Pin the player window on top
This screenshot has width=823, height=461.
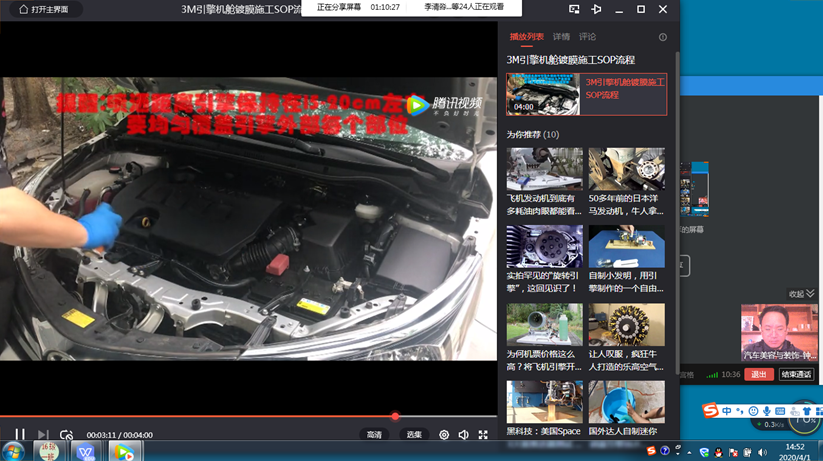coord(596,9)
